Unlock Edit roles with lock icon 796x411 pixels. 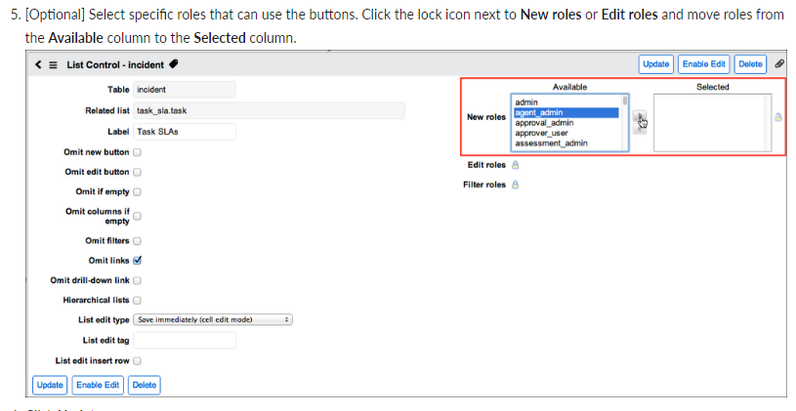515,165
